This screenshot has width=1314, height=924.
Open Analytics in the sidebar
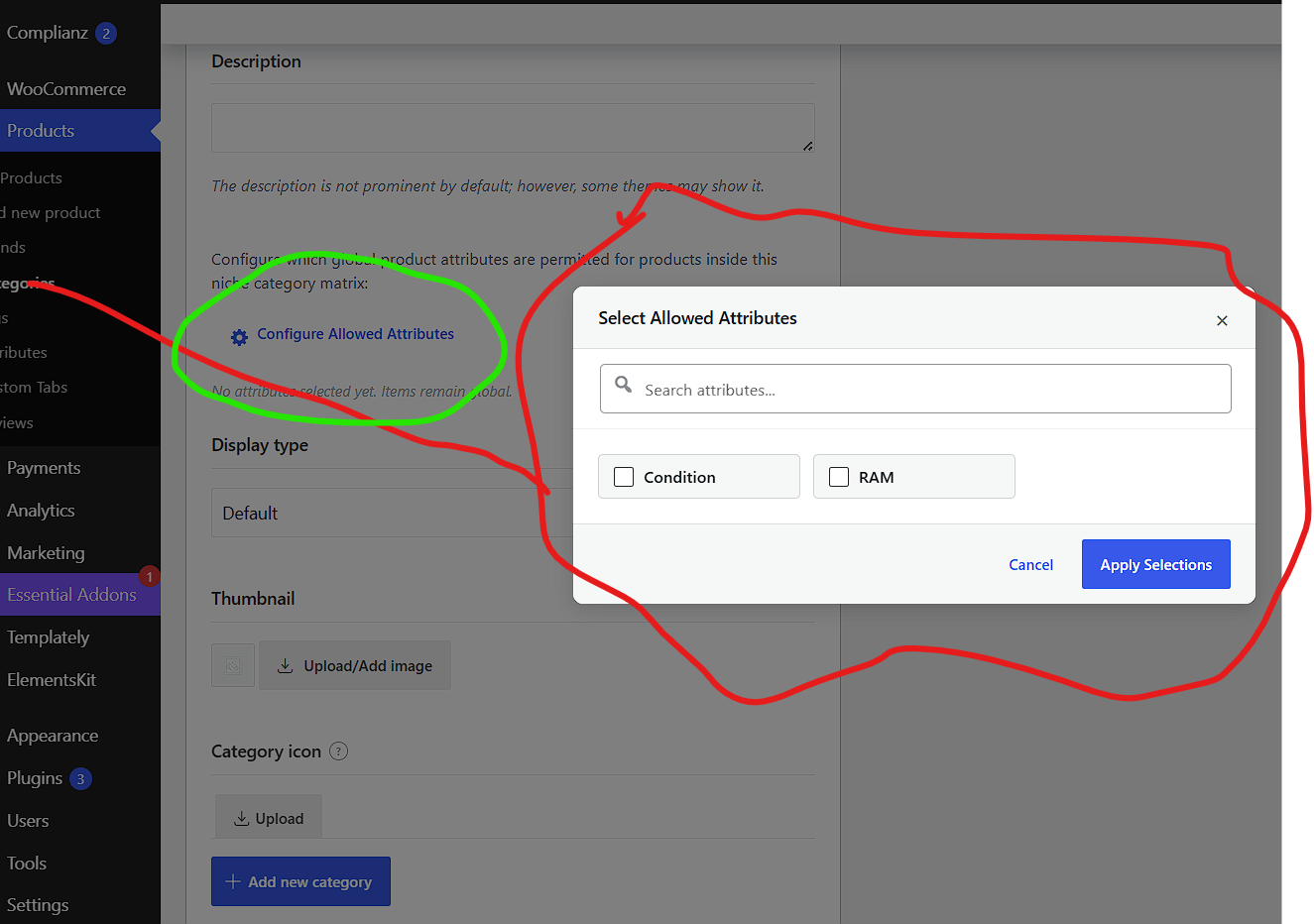[x=41, y=511]
